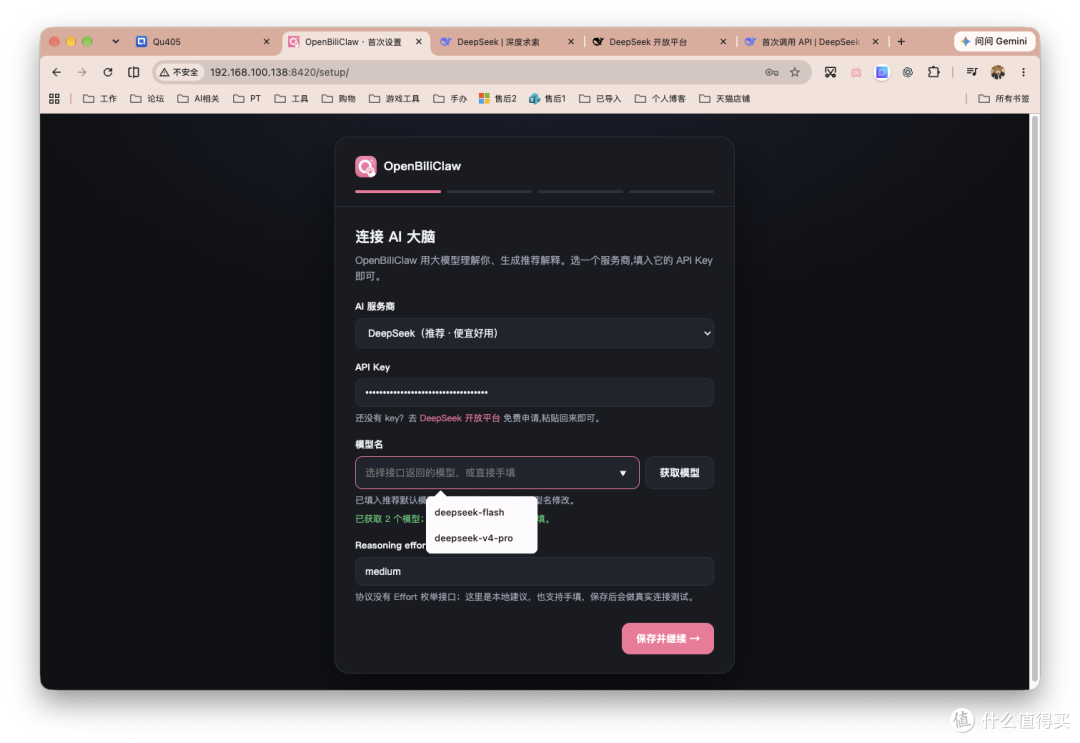
Task: Switch to the Qu405 tab
Action: point(203,42)
